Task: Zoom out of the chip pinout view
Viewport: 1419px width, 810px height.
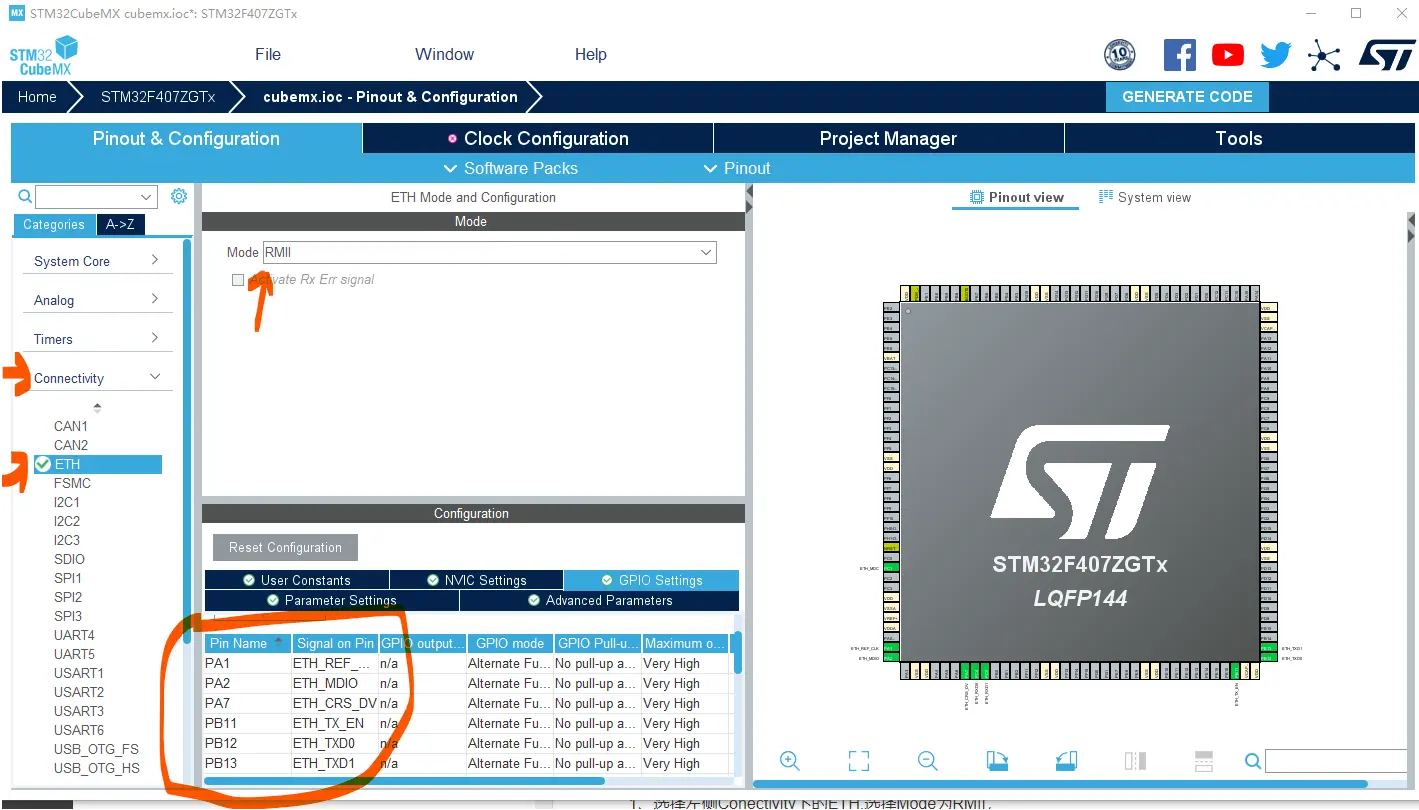Action: 927,761
